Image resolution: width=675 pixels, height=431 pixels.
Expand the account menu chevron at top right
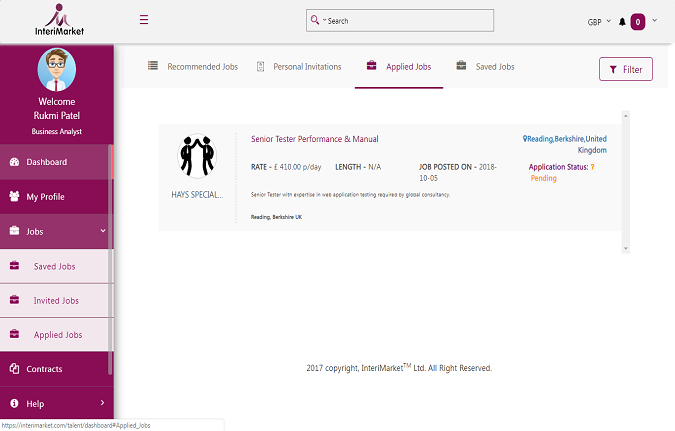654,20
